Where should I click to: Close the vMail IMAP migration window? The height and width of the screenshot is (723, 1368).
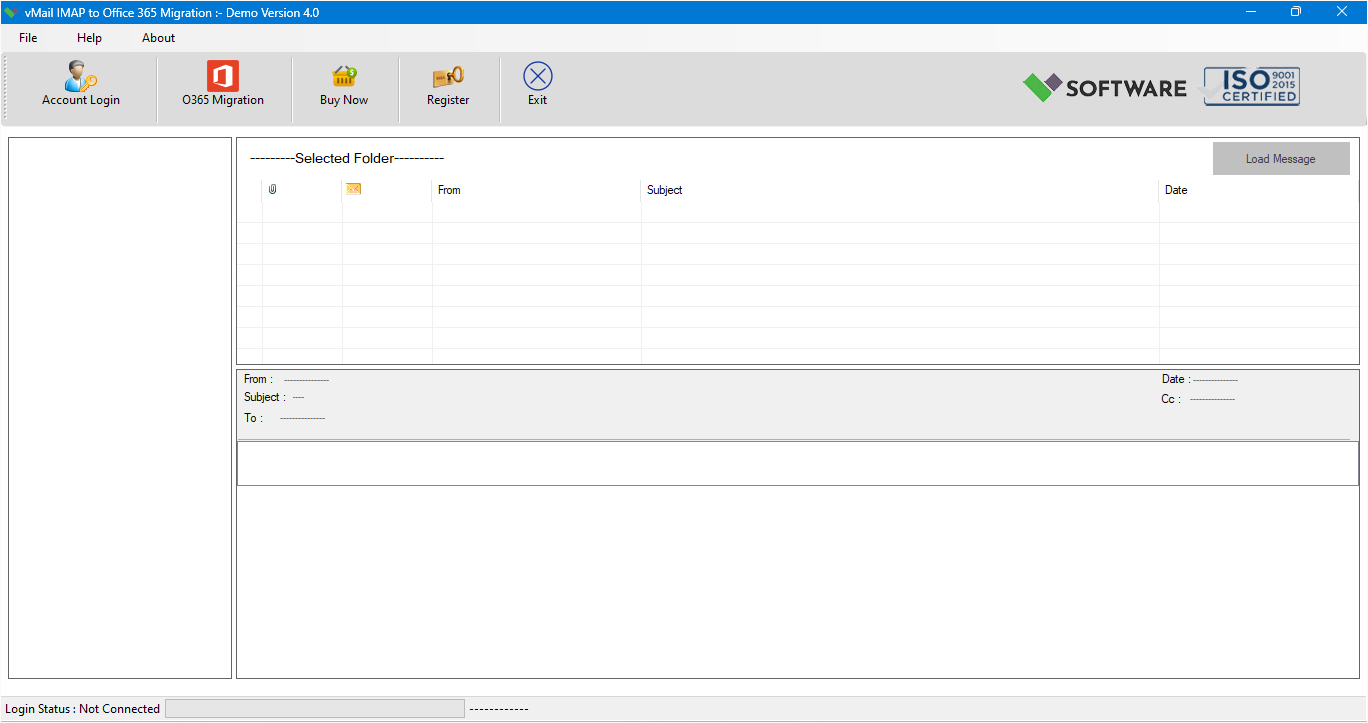pos(1342,12)
